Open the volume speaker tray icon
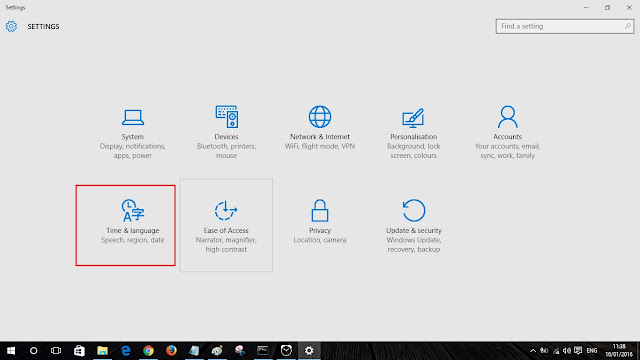The height and width of the screenshot is (360, 640). click(567, 351)
